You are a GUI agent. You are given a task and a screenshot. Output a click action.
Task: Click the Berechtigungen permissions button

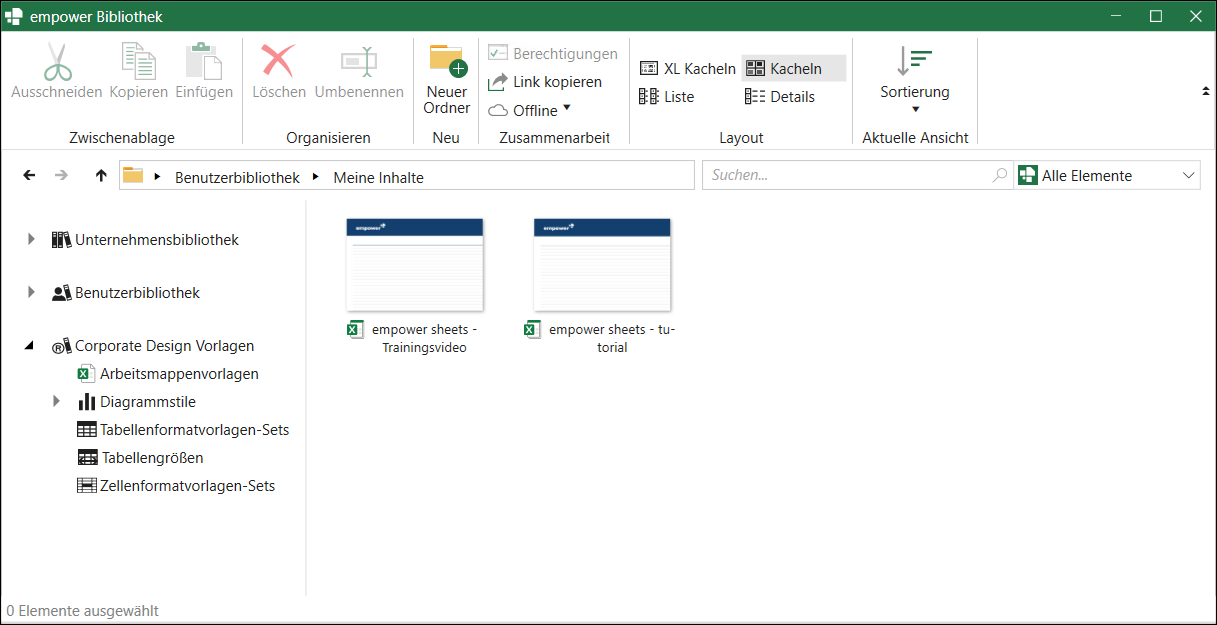[553, 53]
